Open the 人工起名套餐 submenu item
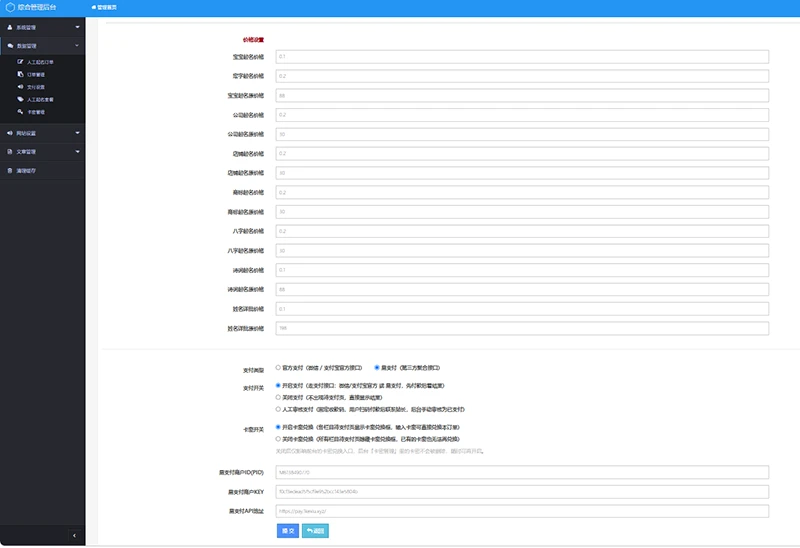 42,99
